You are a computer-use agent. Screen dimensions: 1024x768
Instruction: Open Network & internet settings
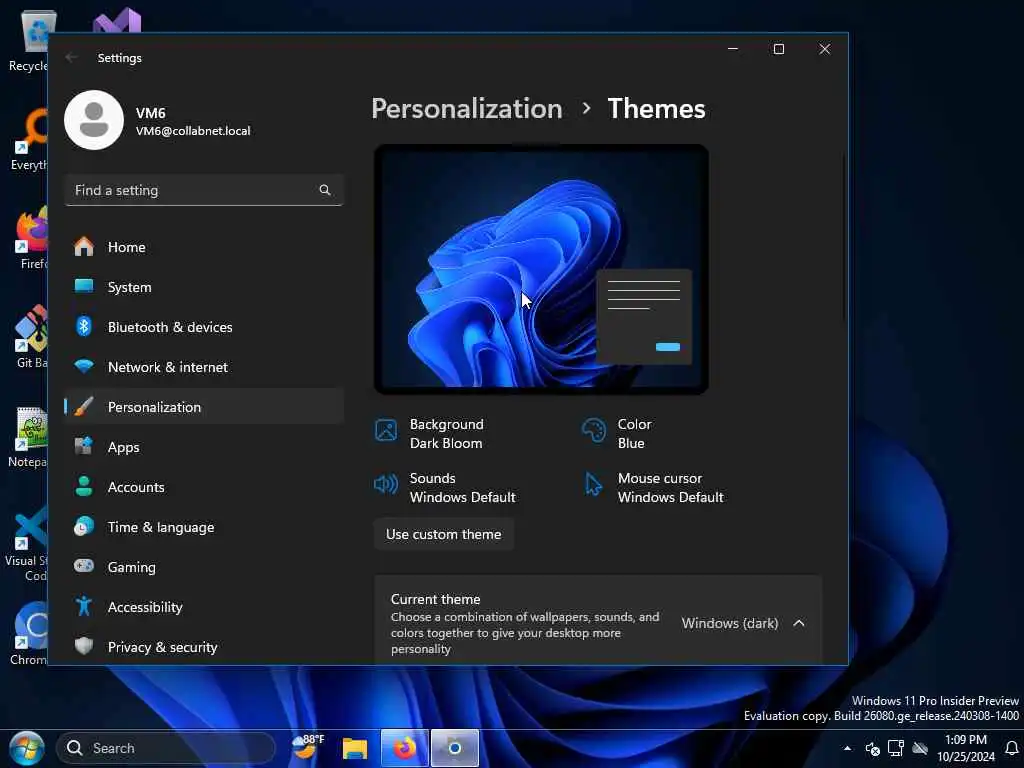pos(204,366)
